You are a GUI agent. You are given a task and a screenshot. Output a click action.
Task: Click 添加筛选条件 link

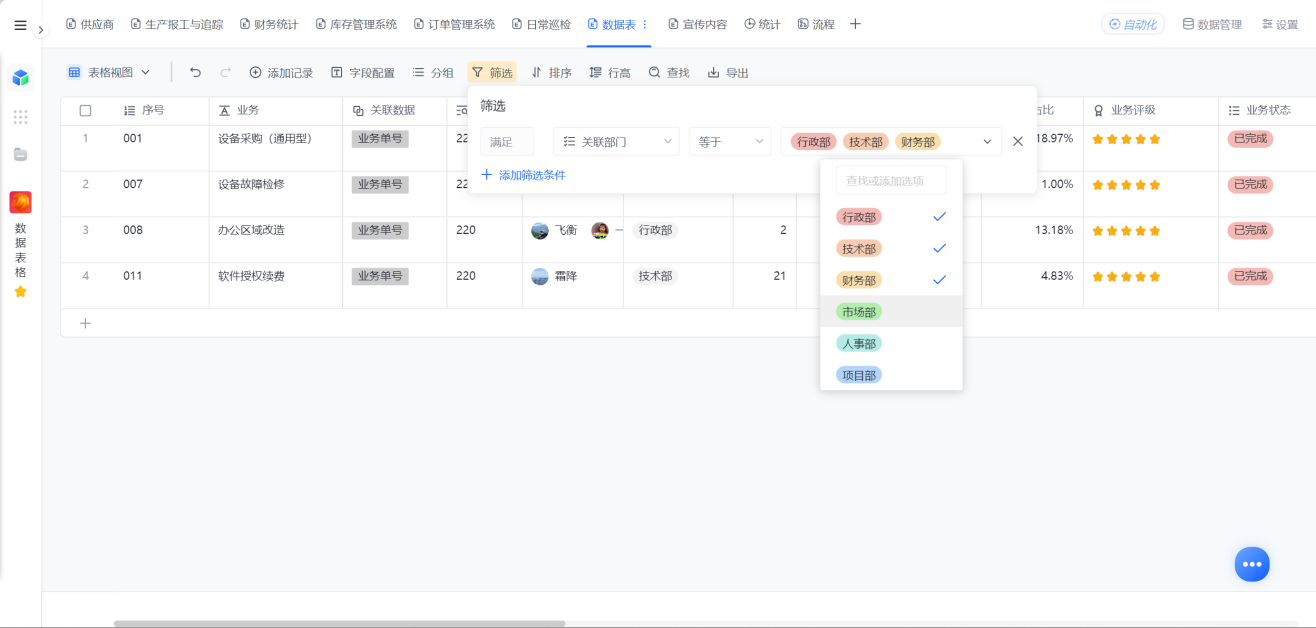(x=523, y=175)
